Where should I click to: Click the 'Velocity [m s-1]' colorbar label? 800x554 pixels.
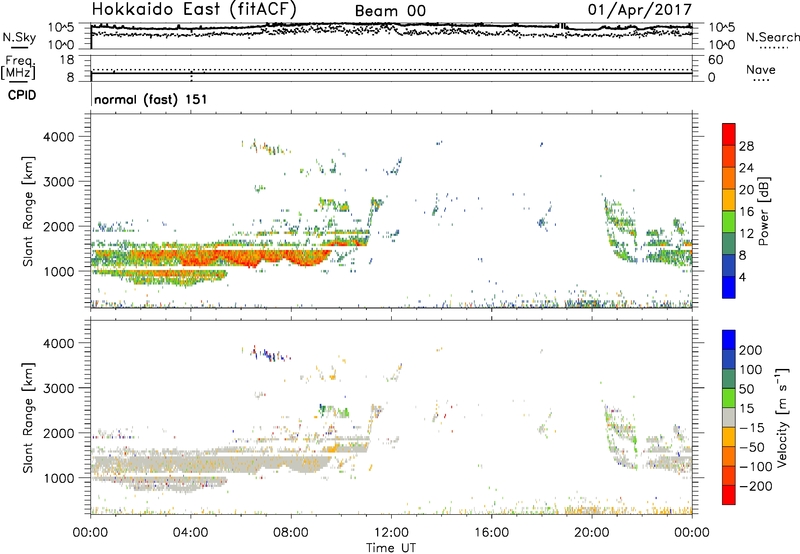point(782,417)
